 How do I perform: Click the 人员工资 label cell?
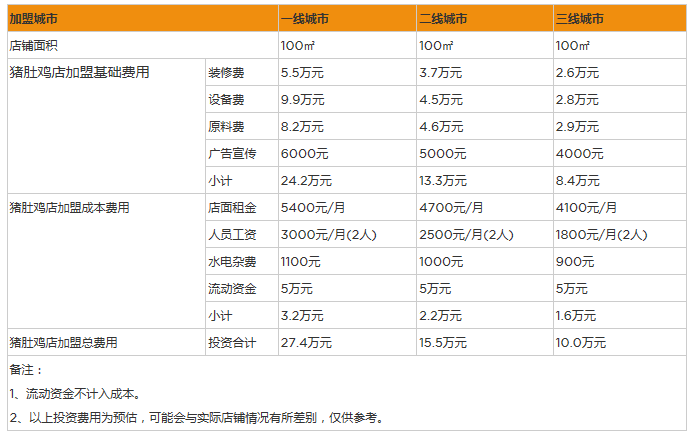coord(232,235)
